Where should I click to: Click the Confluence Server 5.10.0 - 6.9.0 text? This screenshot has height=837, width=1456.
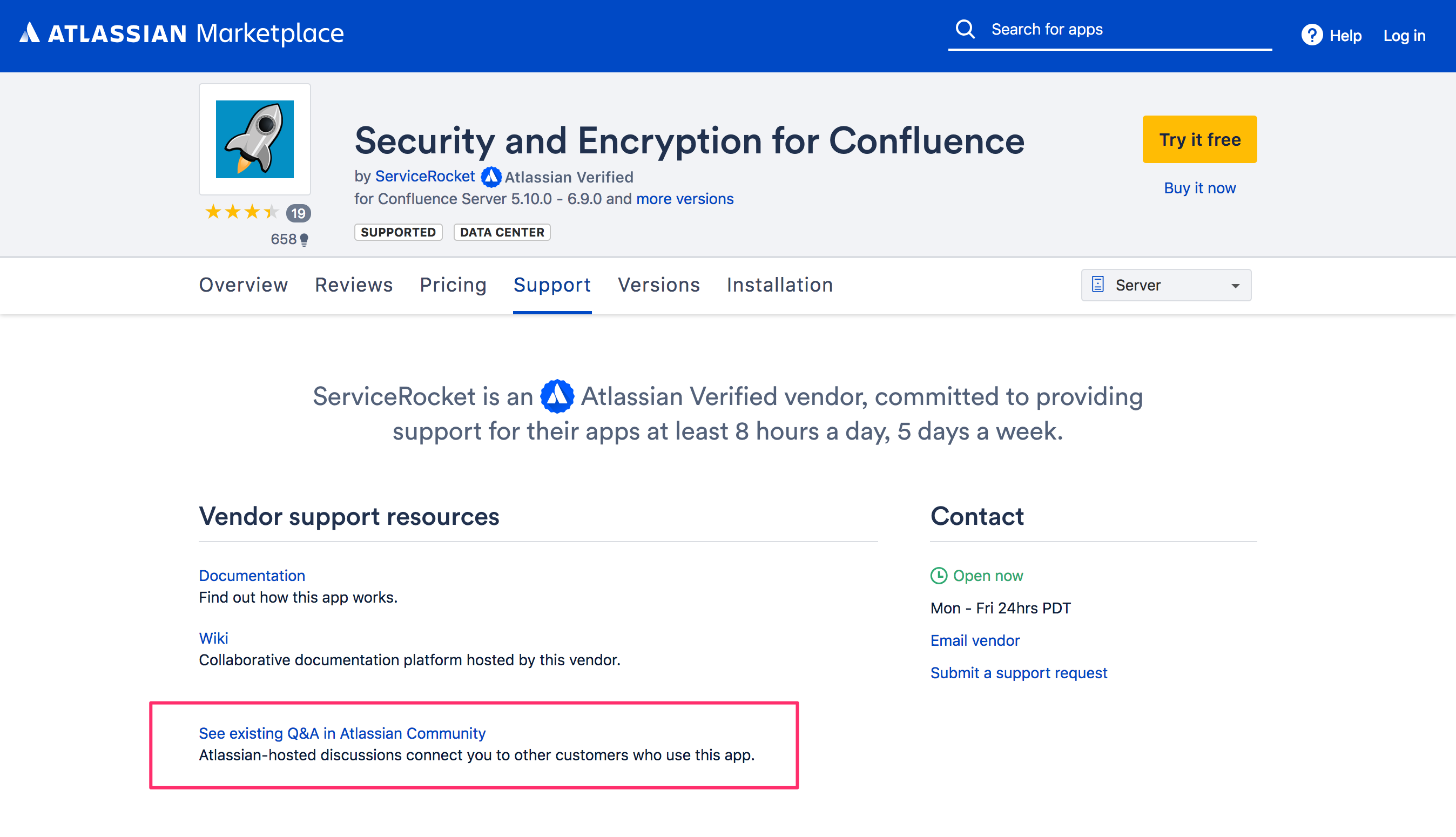click(490, 199)
